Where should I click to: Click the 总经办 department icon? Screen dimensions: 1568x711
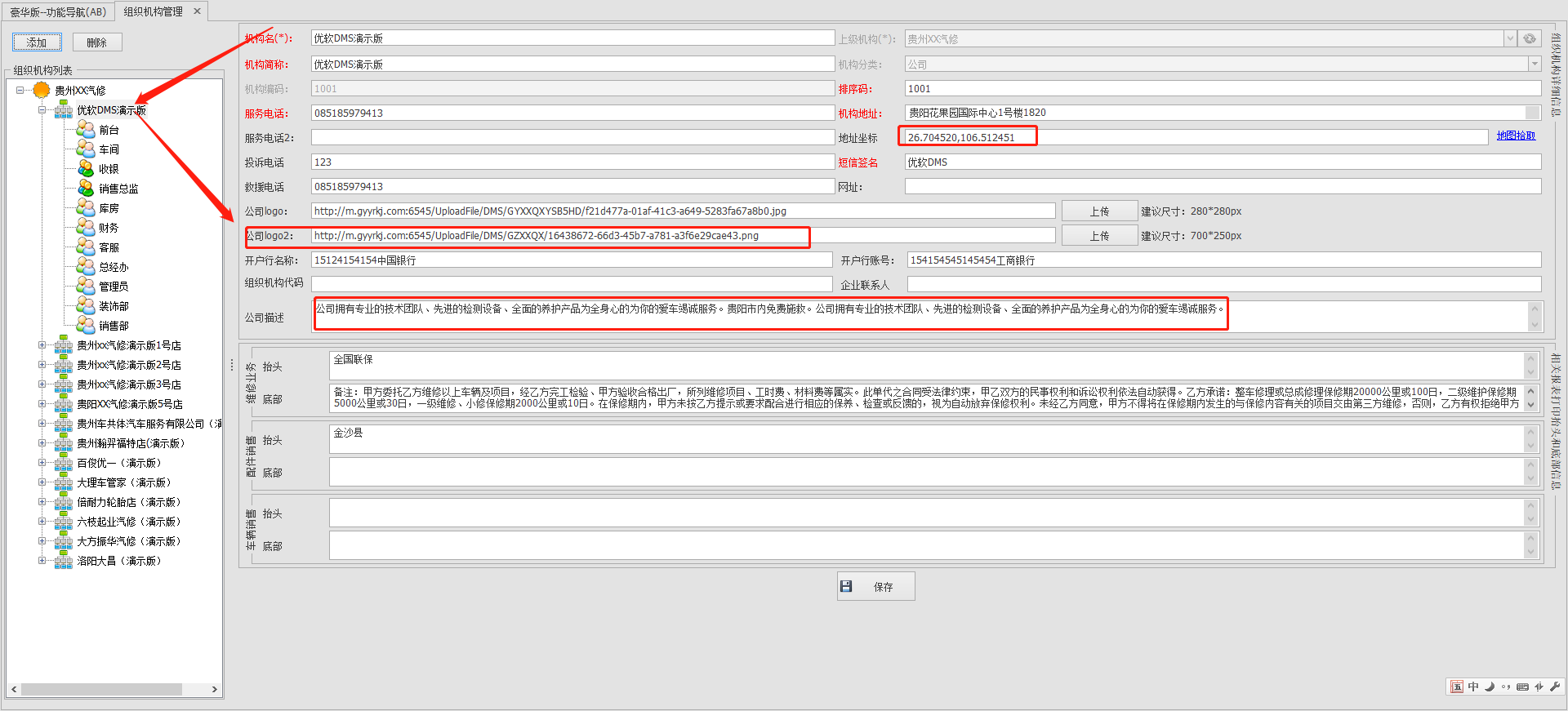coord(86,266)
